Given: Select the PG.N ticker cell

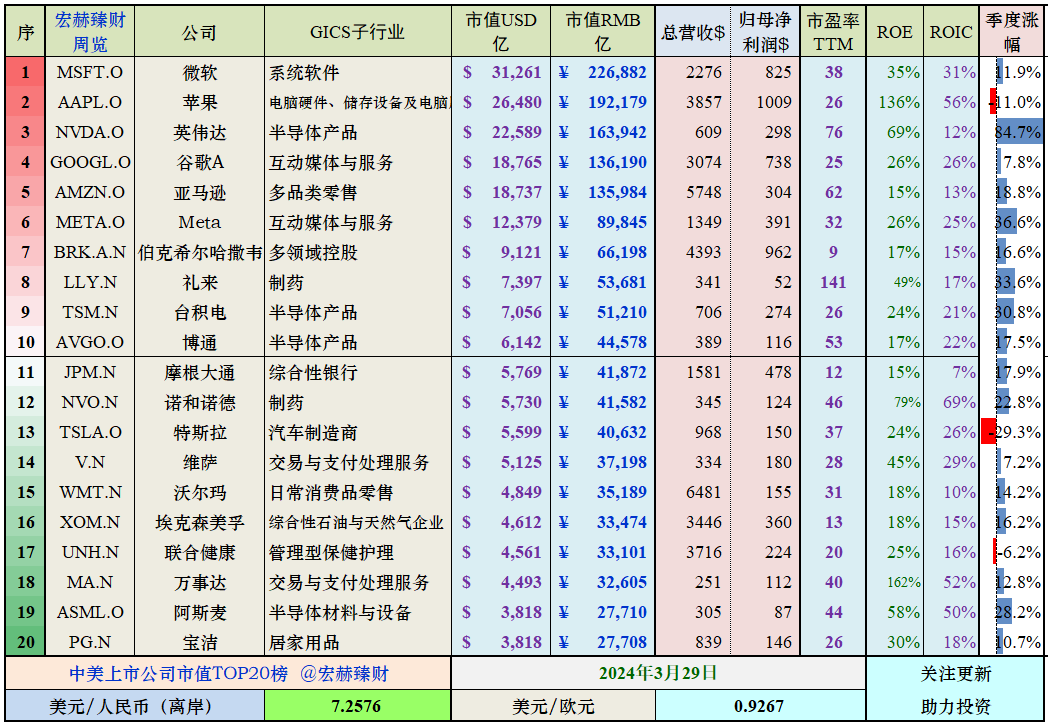Looking at the screenshot, I should coord(90,642).
